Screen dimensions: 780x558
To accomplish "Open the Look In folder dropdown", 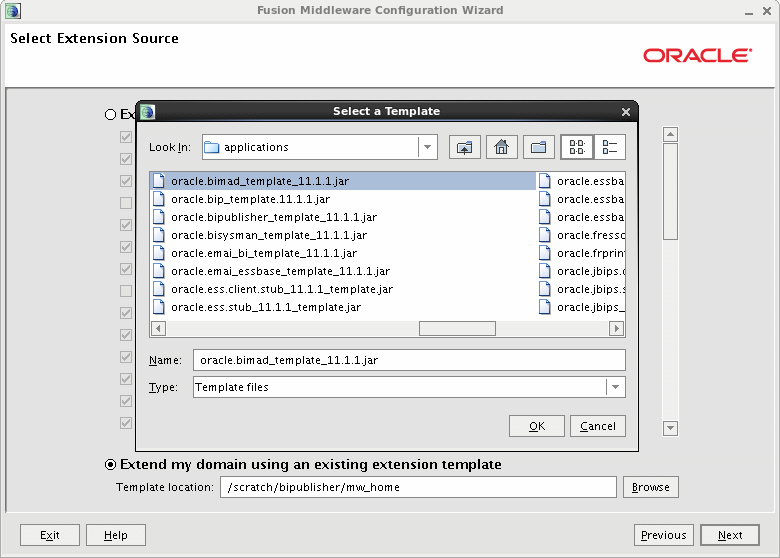I will coord(427,147).
